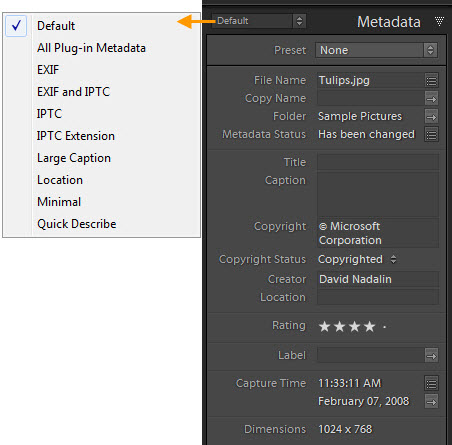Choose EXIF and IPTC from the menu
Image resolution: width=452 pixels, height=445 pixels.
73,92
